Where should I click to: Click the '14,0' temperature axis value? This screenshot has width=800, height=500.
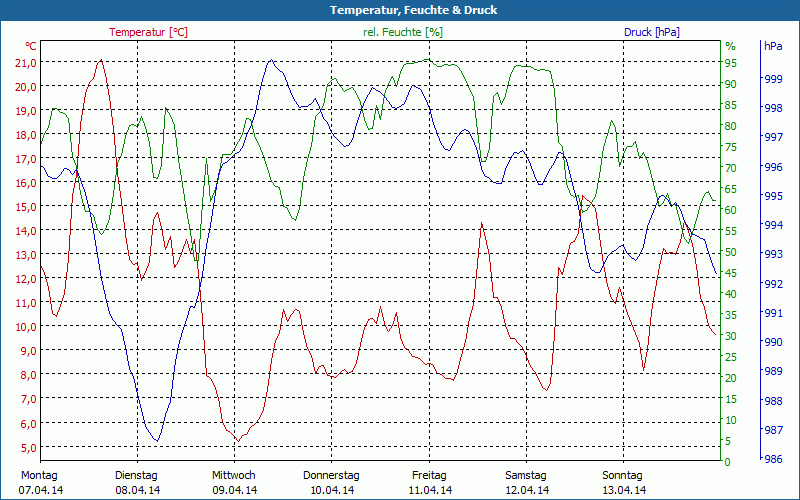point(26,231)
